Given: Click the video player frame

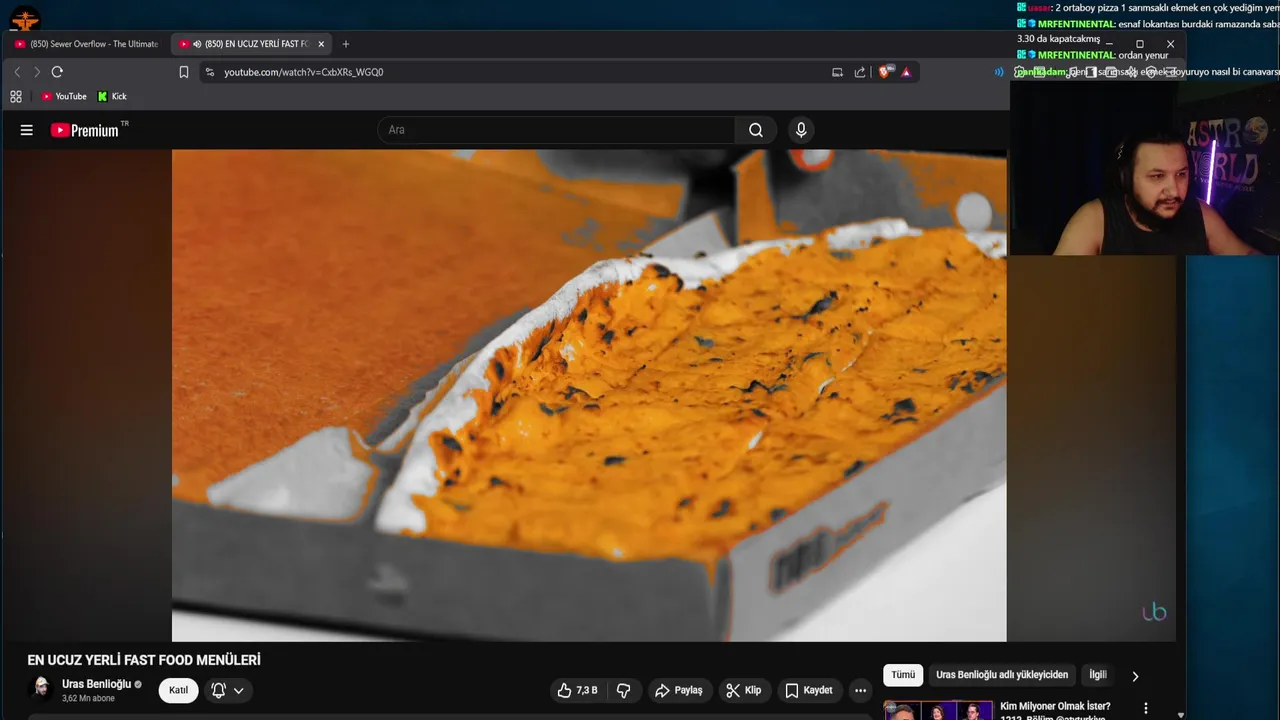Looking at the screenshot, I should tap(589, 395).
